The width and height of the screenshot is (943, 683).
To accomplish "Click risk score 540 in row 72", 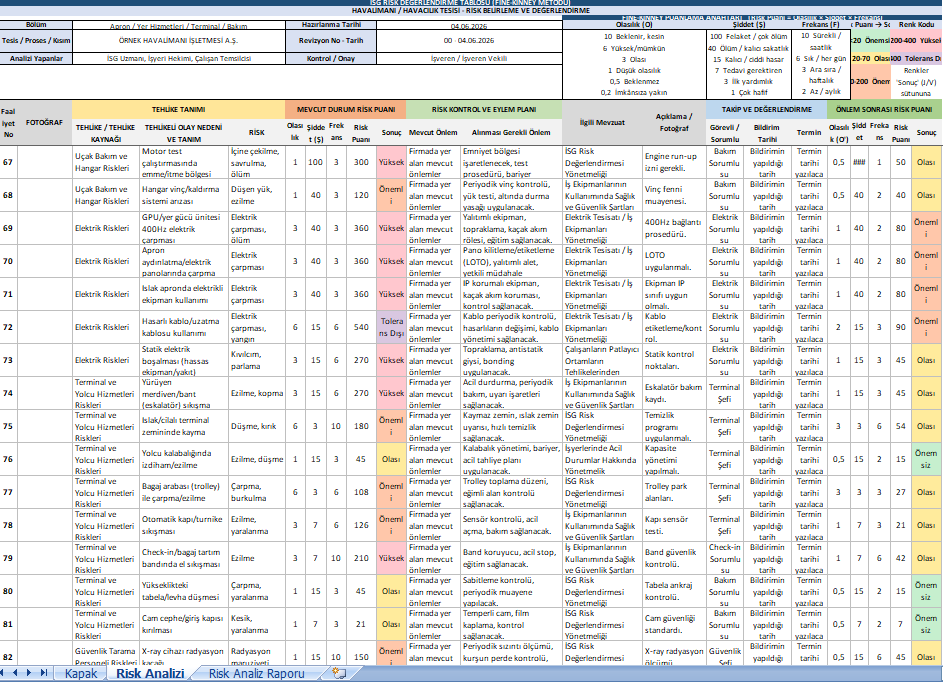I will pyautogui.click(x=361, y=327).
